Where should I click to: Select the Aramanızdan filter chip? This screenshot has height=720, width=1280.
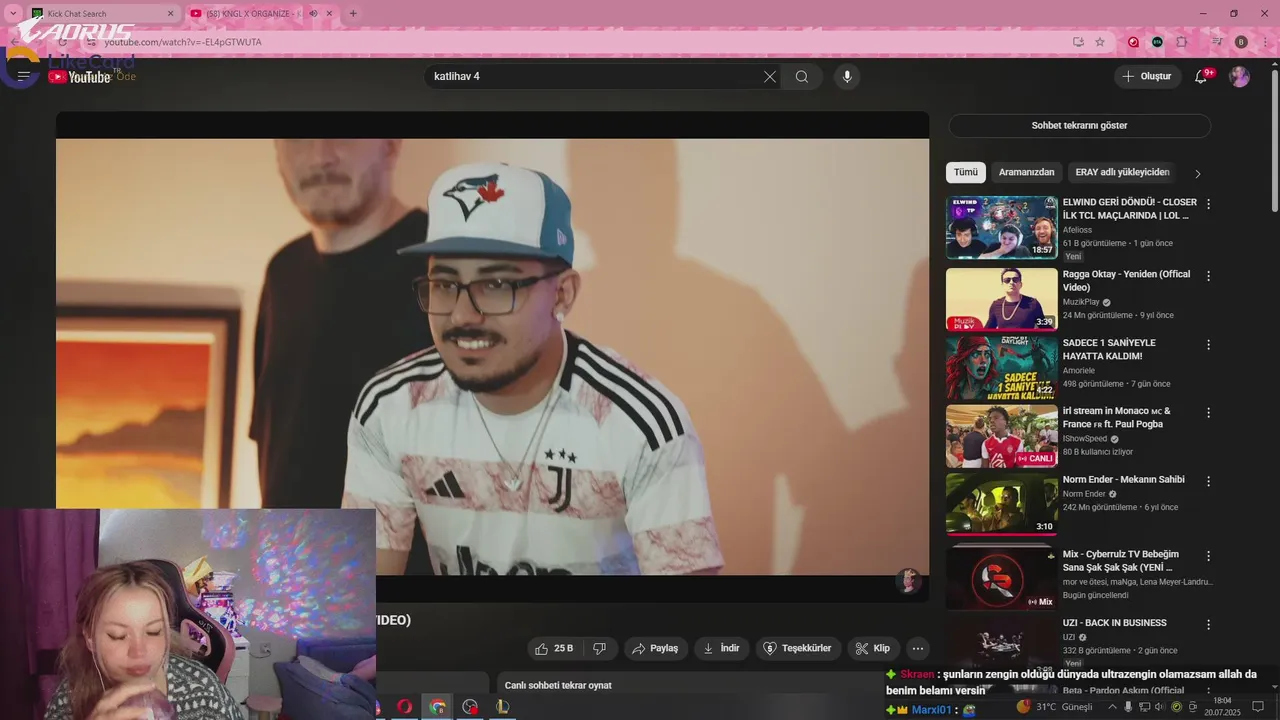point(1026,172)
